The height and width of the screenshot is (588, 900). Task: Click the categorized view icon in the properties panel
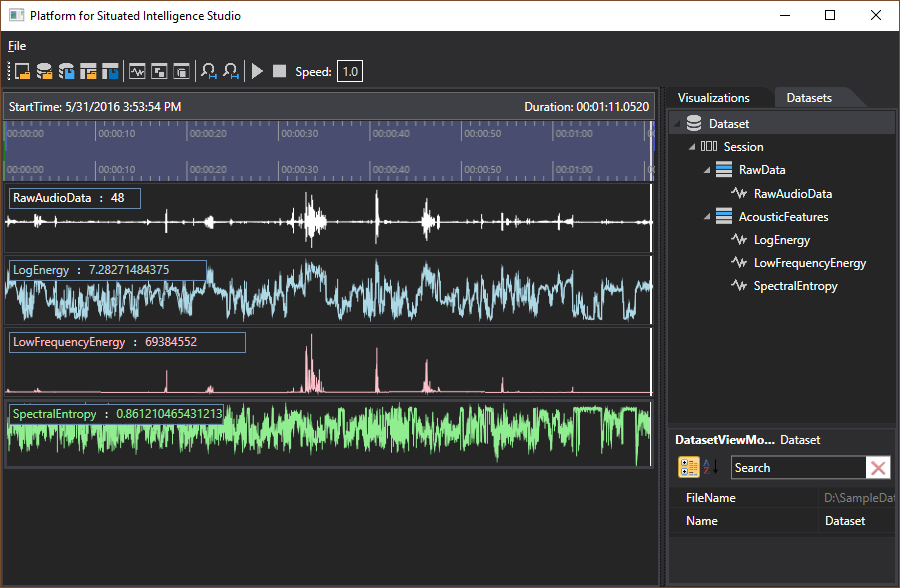click(x=688, y=466)
